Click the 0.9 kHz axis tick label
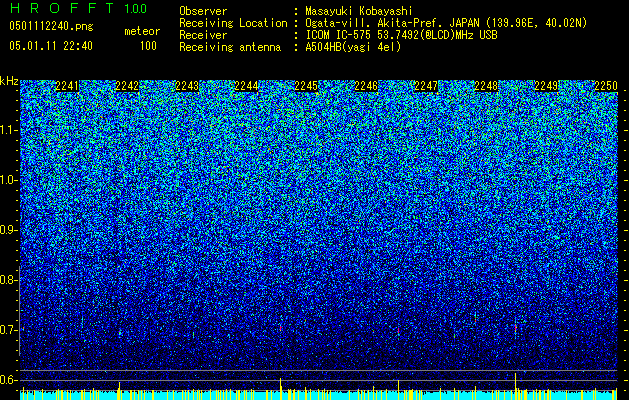Screen dimensions: 629x400 pos(9,230)
